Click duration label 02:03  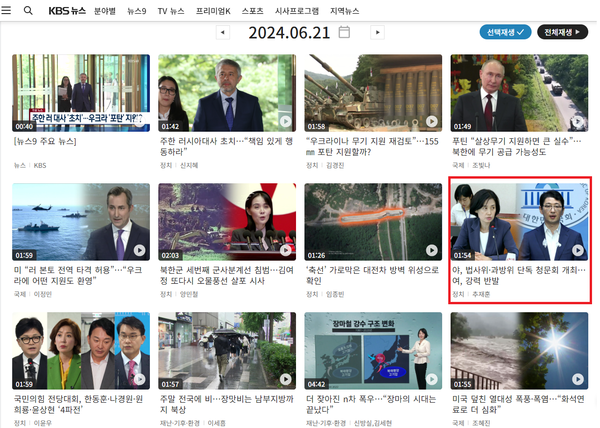(x=170, y=255)
